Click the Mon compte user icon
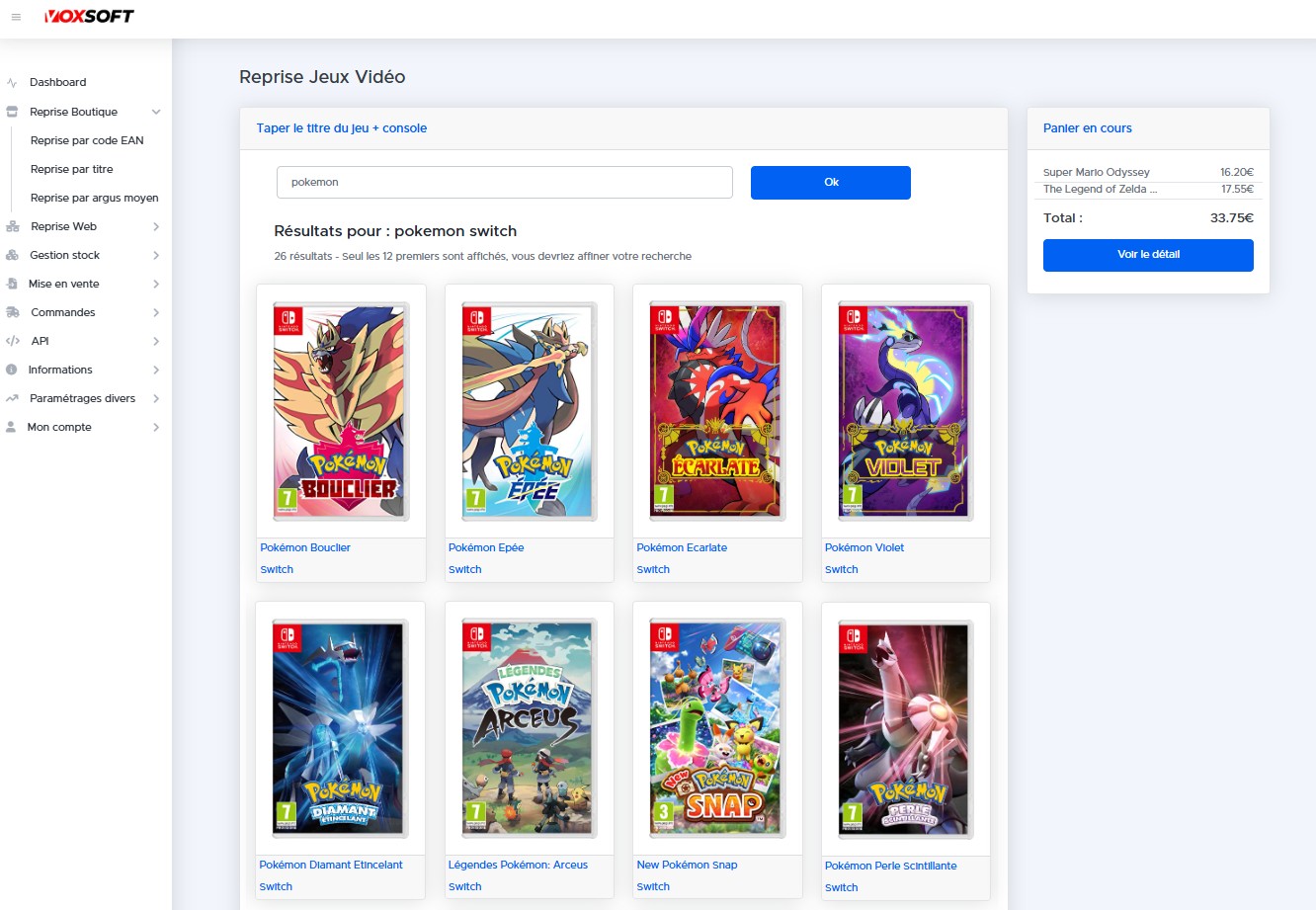This screenshot has width=1316, height=910. pyautogui.click(x=11, y=427)
